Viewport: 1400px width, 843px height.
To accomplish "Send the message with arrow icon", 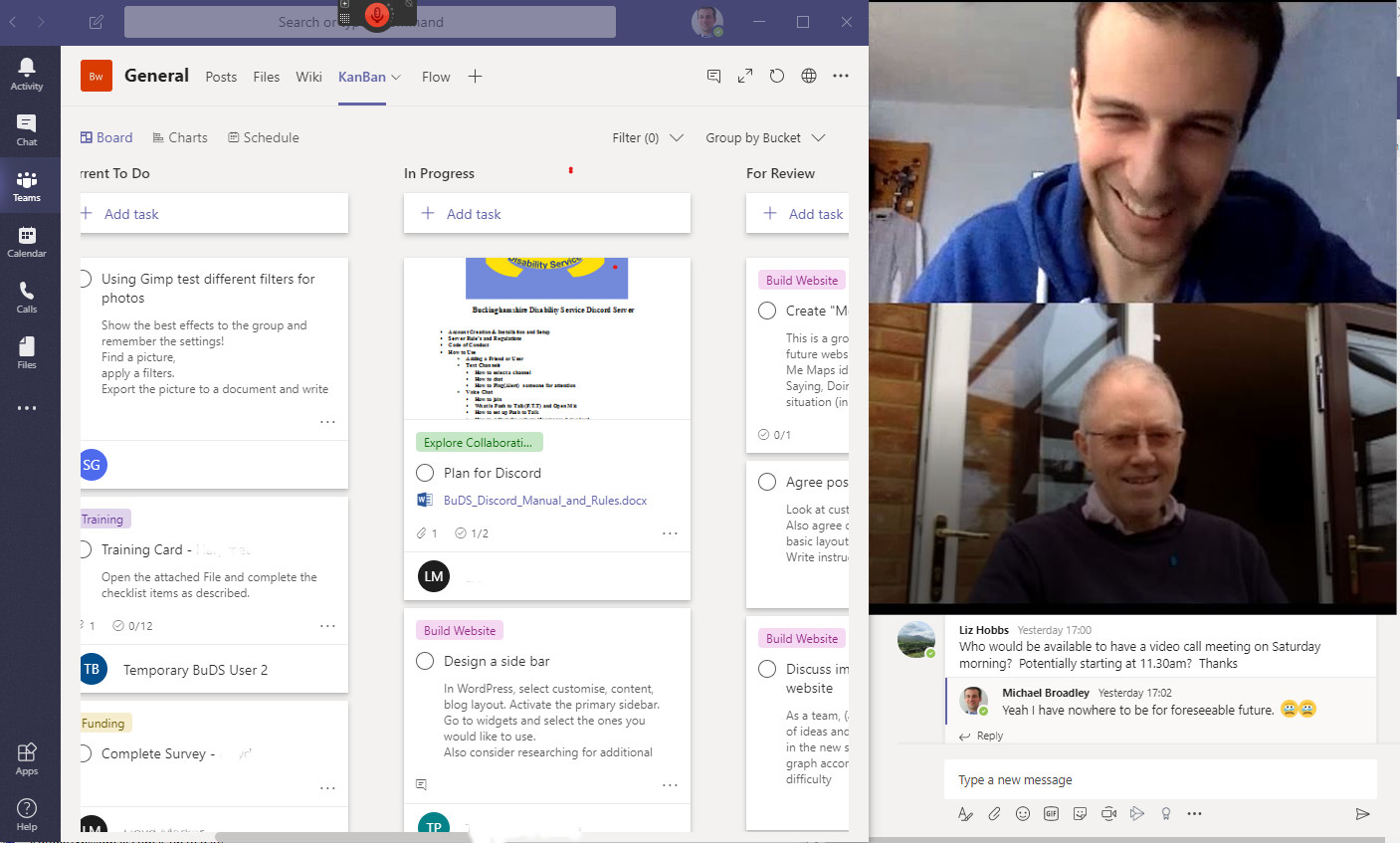I will [x=1363, y=813].
